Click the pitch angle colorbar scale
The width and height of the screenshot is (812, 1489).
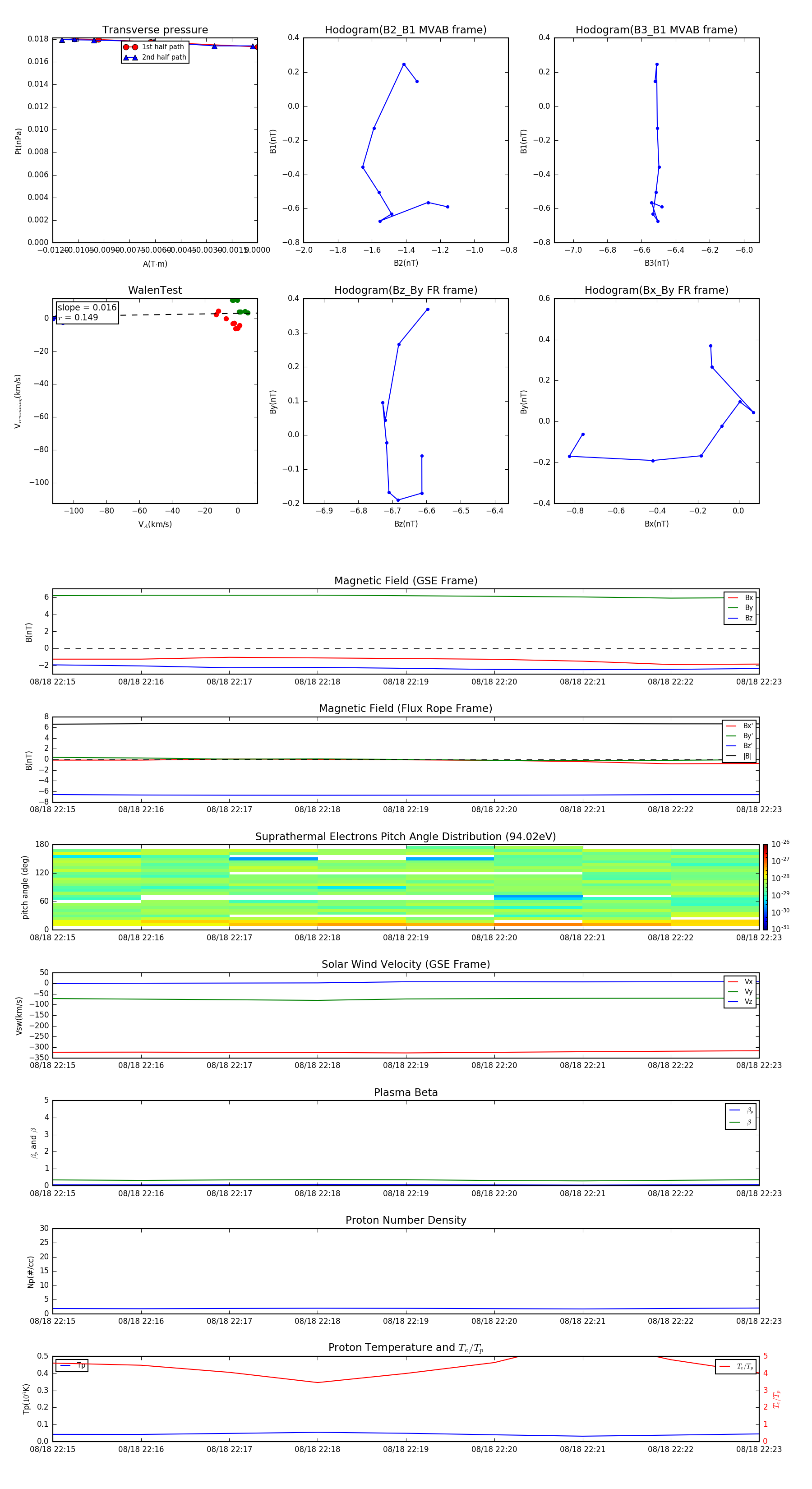click(765, 887)
